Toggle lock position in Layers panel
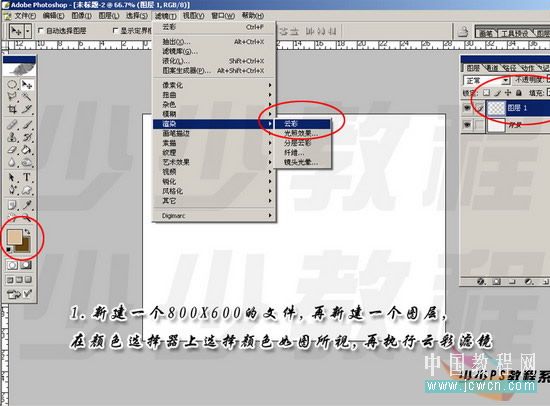Image resolution: width=550 pixels, height=406 pixels. tap(508, 93)
